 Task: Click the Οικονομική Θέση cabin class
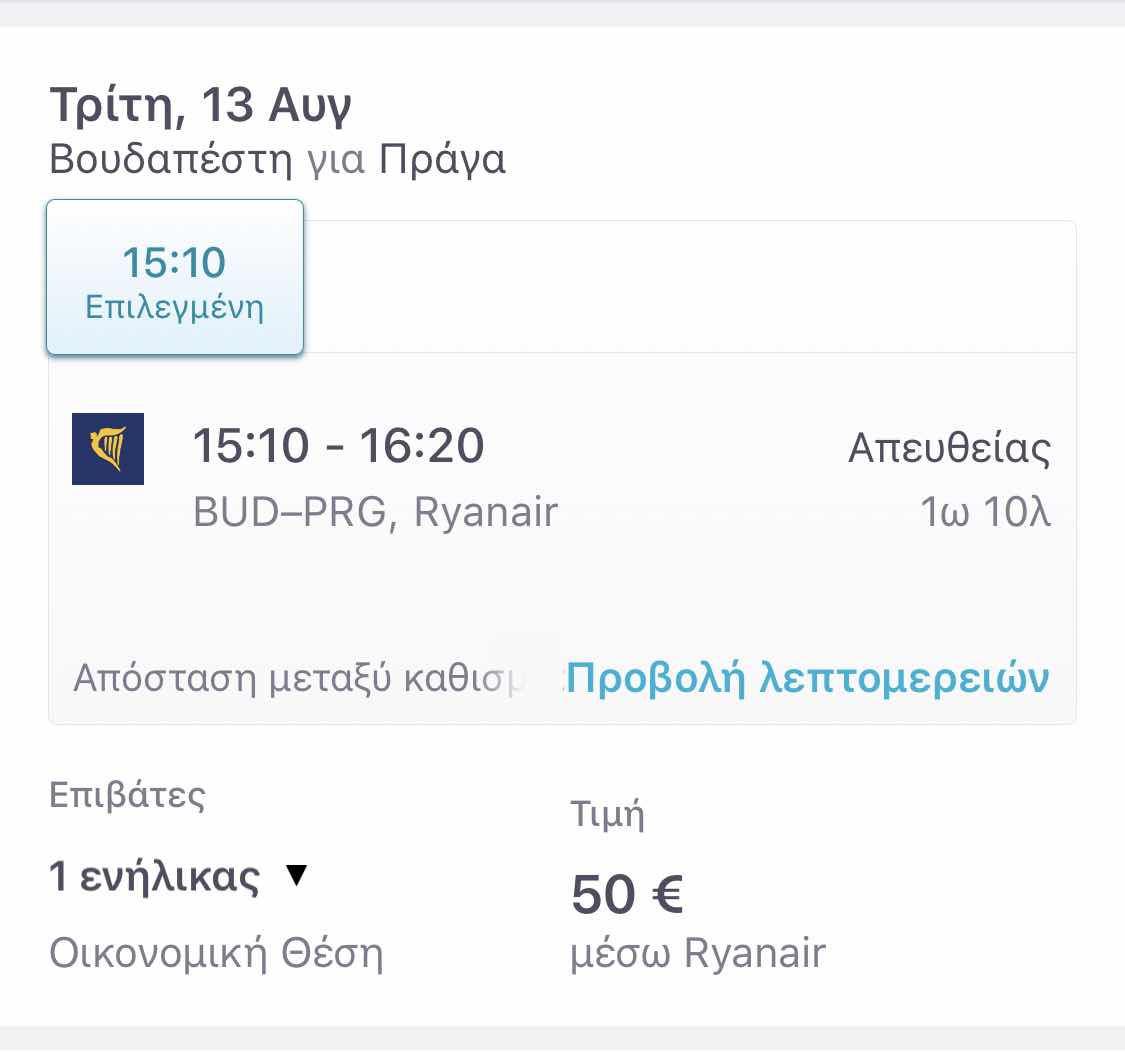[216, 954]
